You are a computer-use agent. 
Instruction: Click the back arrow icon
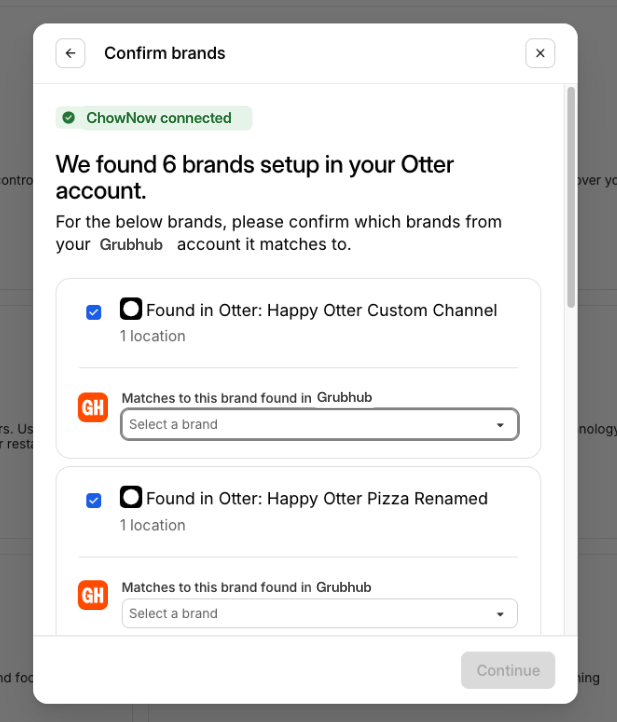tap(70, 53)
